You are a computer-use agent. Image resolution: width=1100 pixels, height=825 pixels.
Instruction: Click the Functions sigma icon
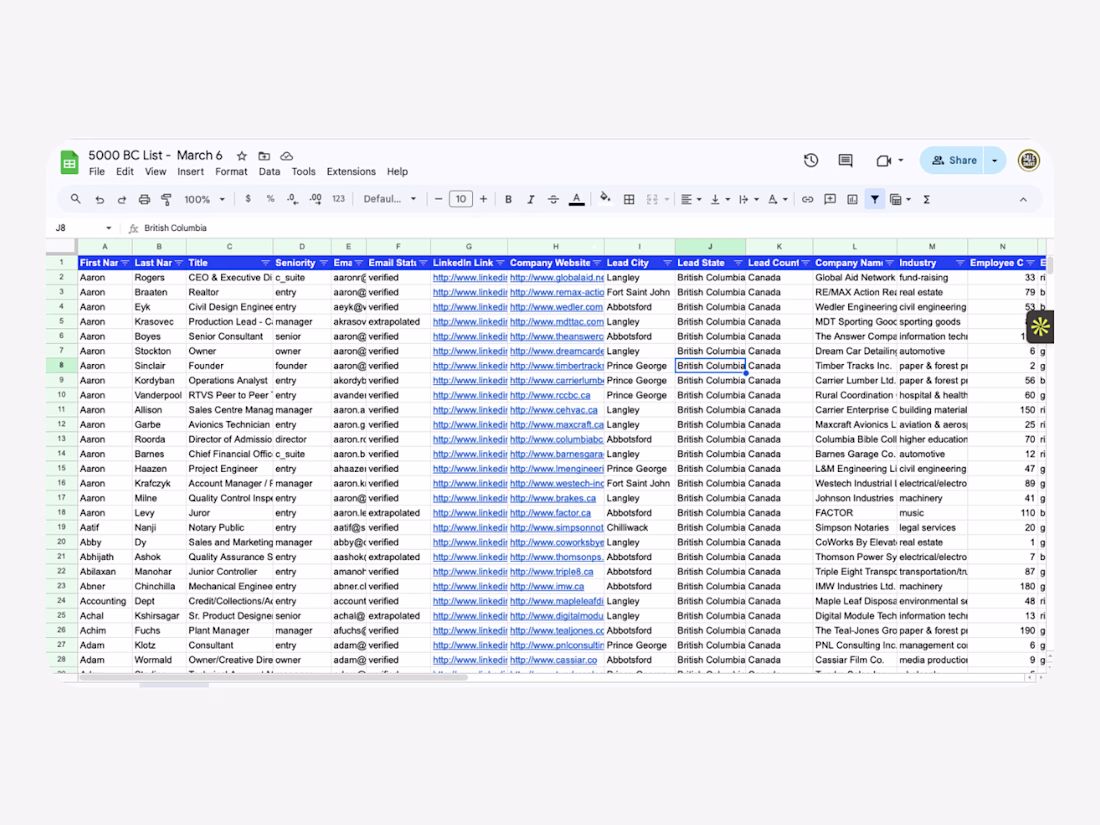[926, 199]
